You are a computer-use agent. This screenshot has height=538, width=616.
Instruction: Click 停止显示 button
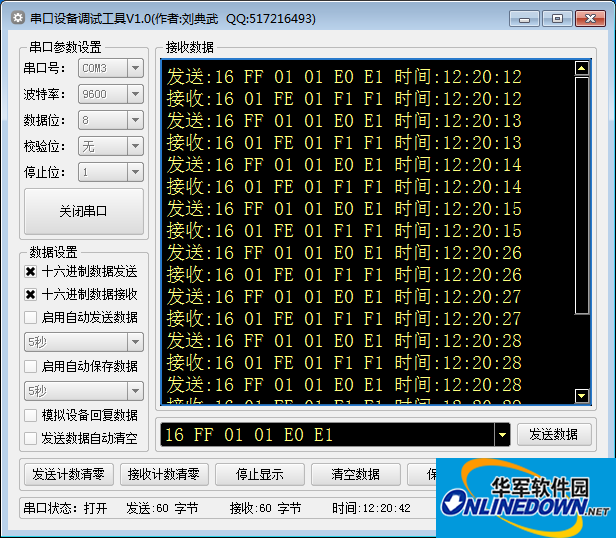260,474
